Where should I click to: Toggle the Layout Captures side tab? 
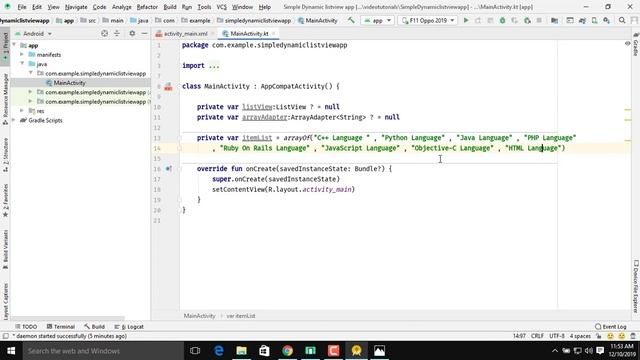tap(5, 301)
